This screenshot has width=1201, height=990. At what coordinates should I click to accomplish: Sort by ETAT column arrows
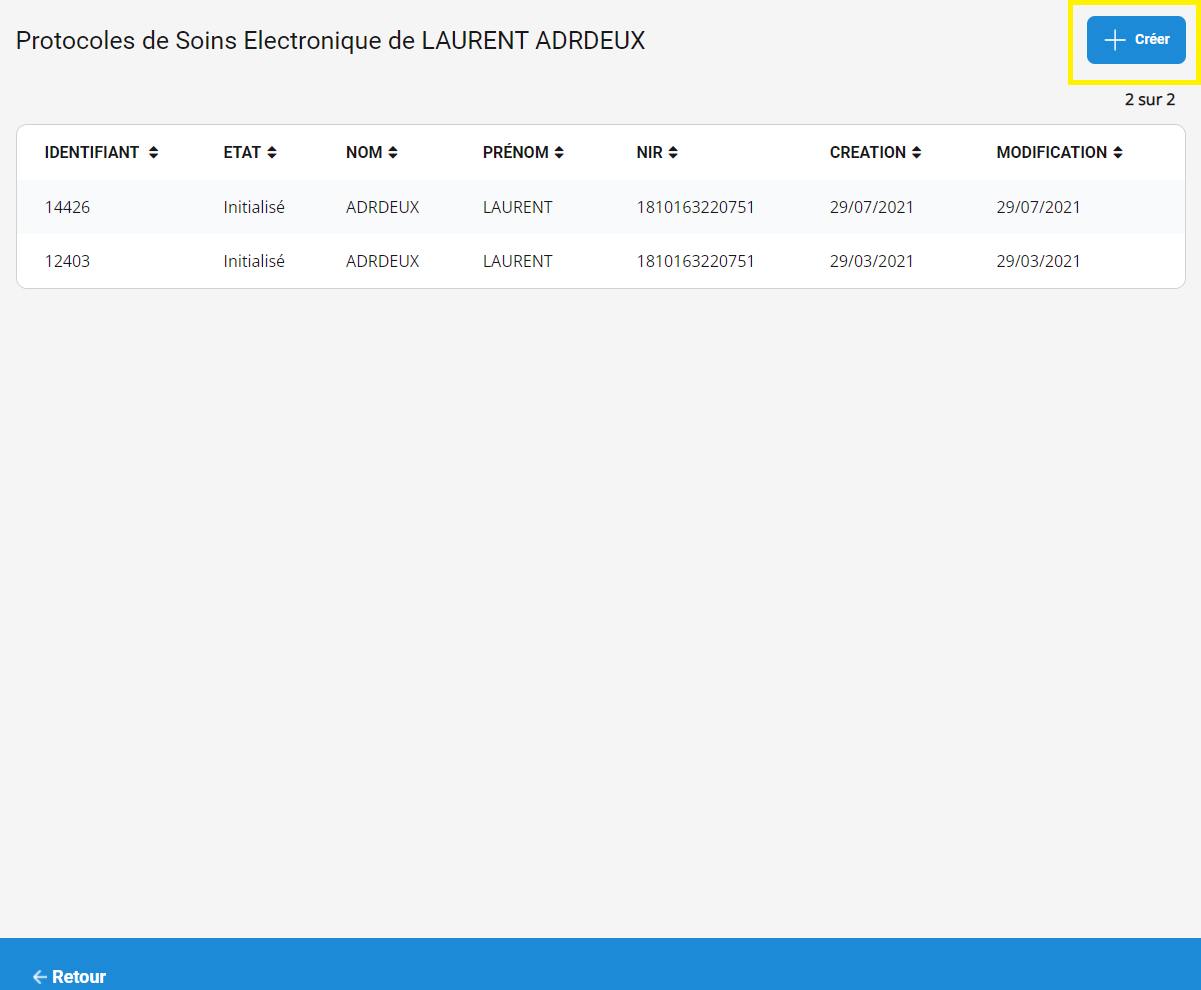(272, 153)
